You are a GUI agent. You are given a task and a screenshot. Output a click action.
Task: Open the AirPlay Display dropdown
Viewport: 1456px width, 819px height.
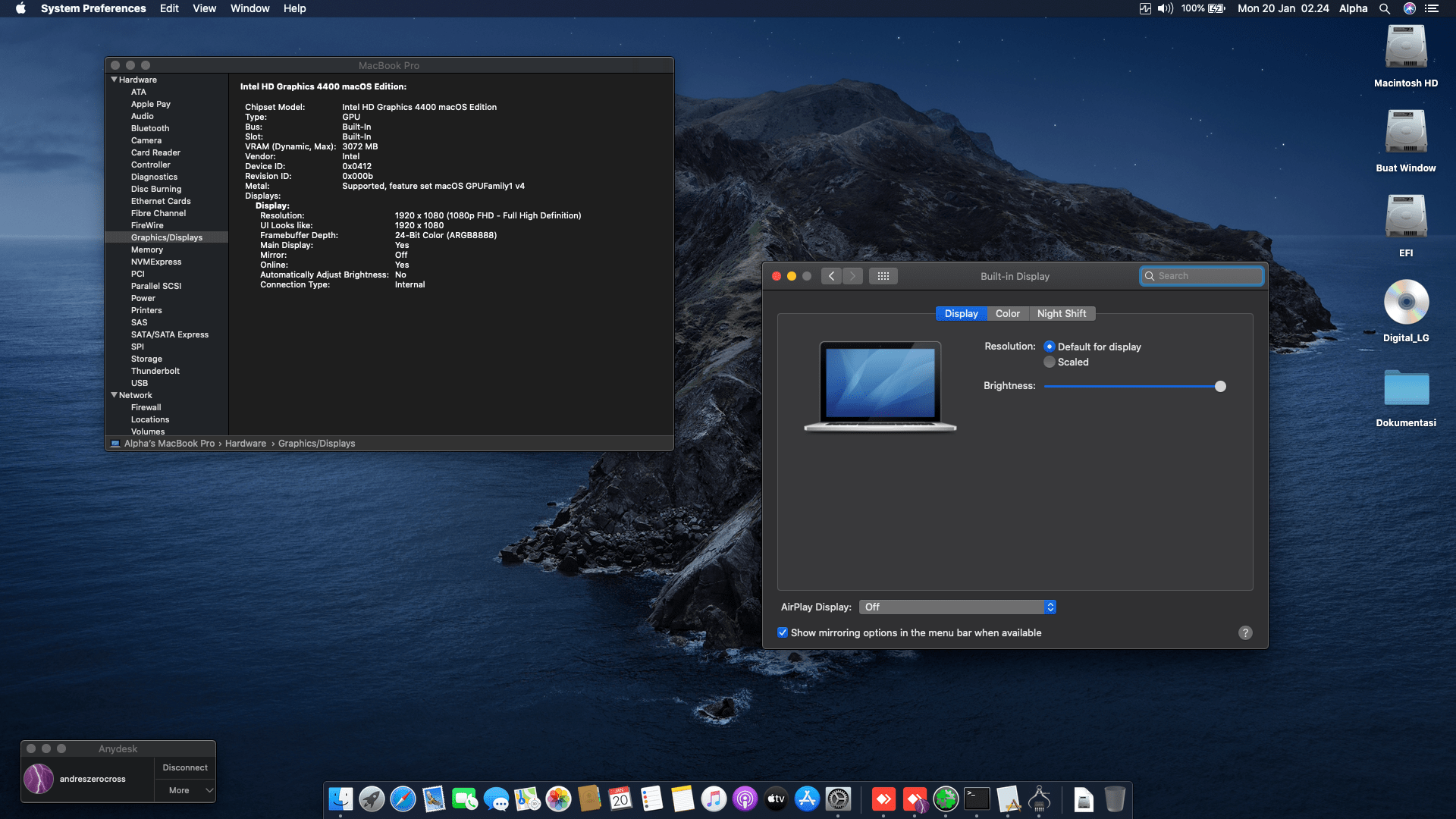click(x=957, y=607)
